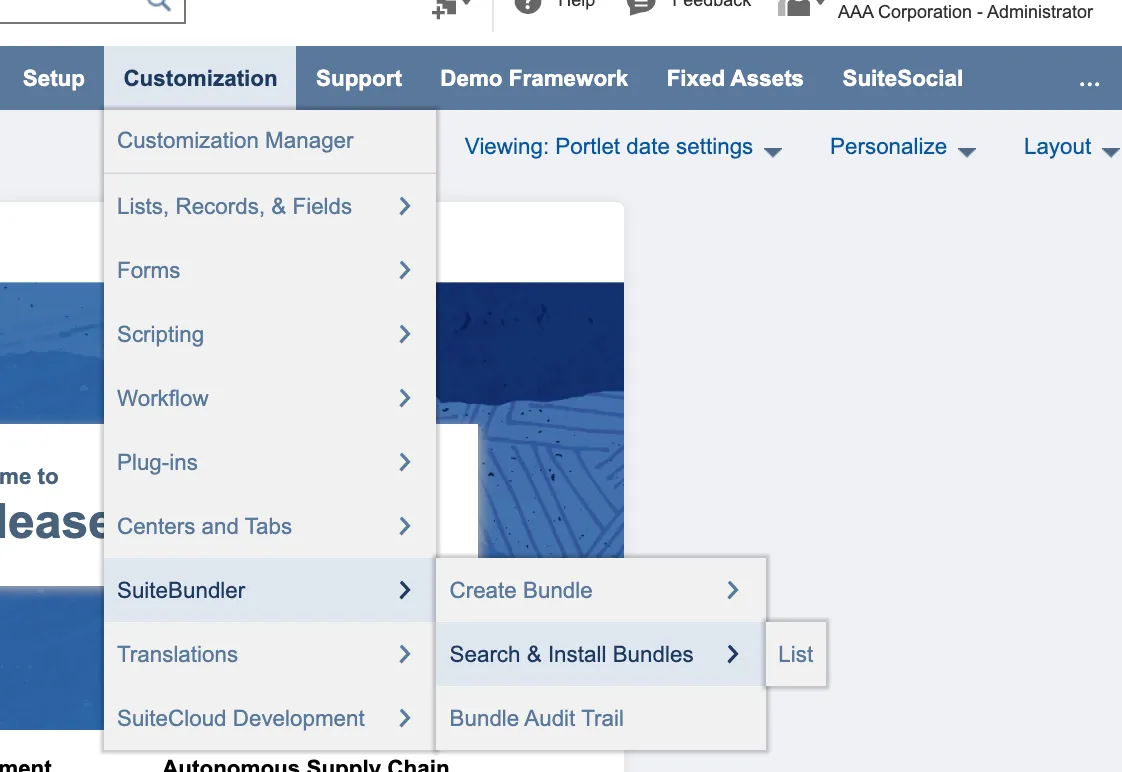
Task: Click the Feedback speech bubble icon
Action: point(640,5)
